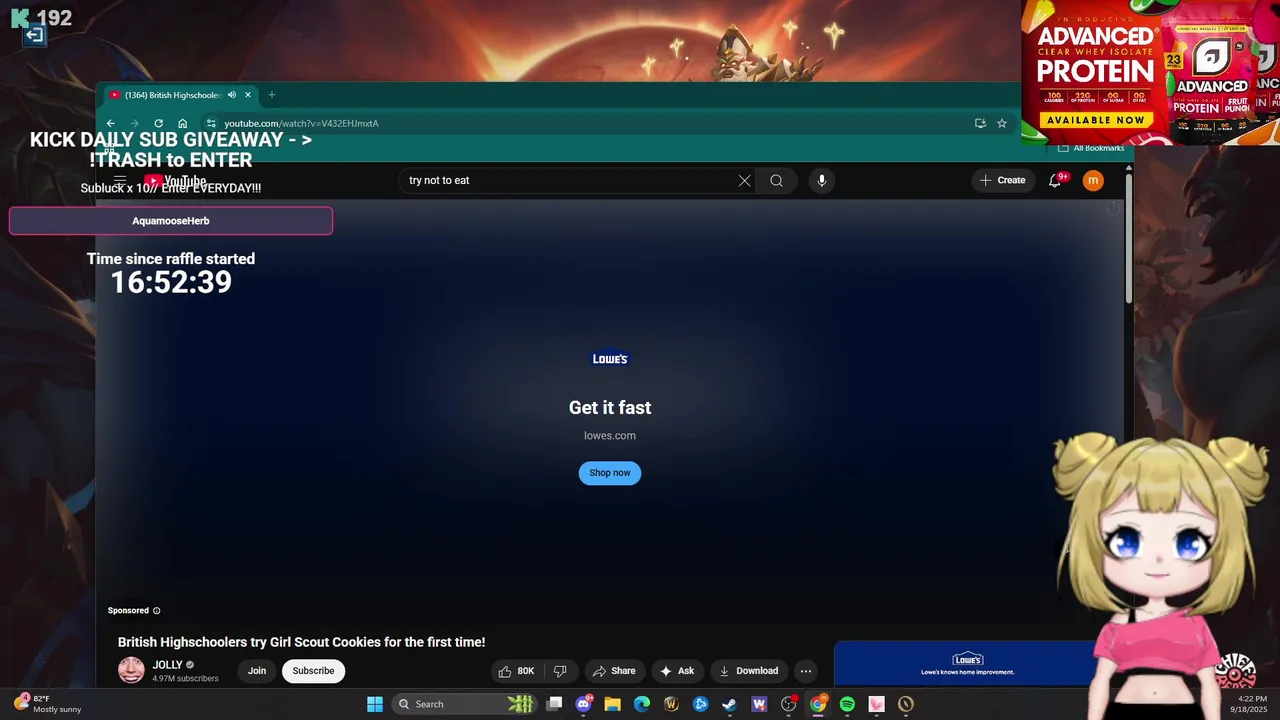
Task: Open the JOLLY channel name link
Action: [x=167, y=665]
